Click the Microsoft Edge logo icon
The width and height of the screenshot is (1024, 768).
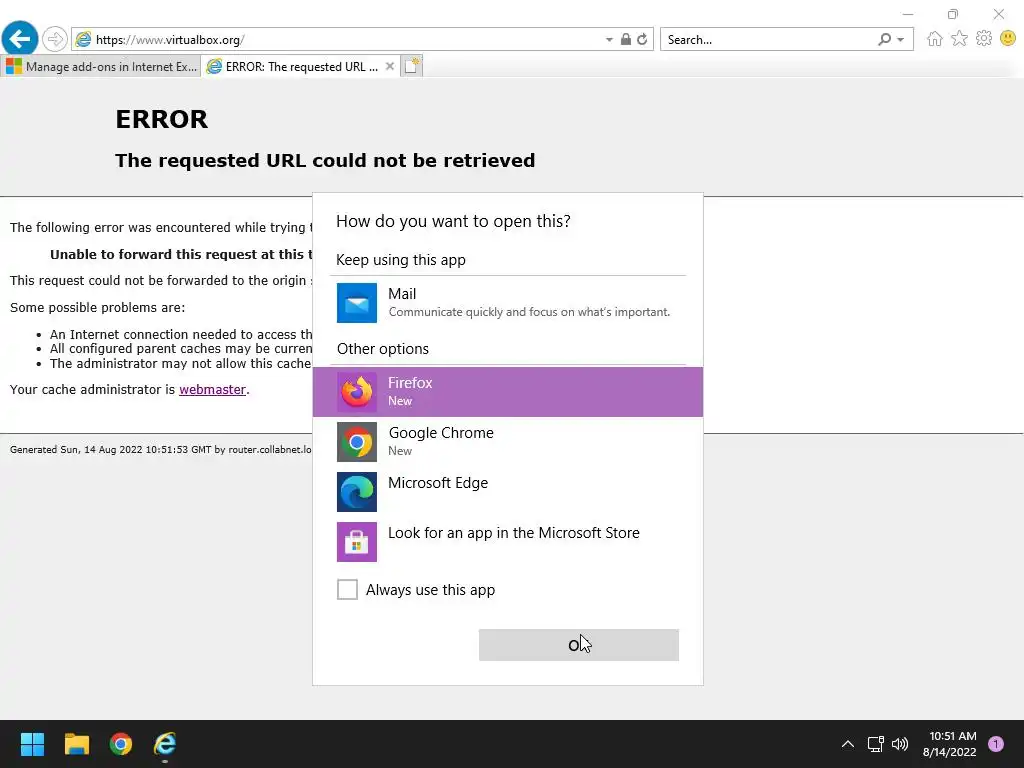[x=357, y=492]
